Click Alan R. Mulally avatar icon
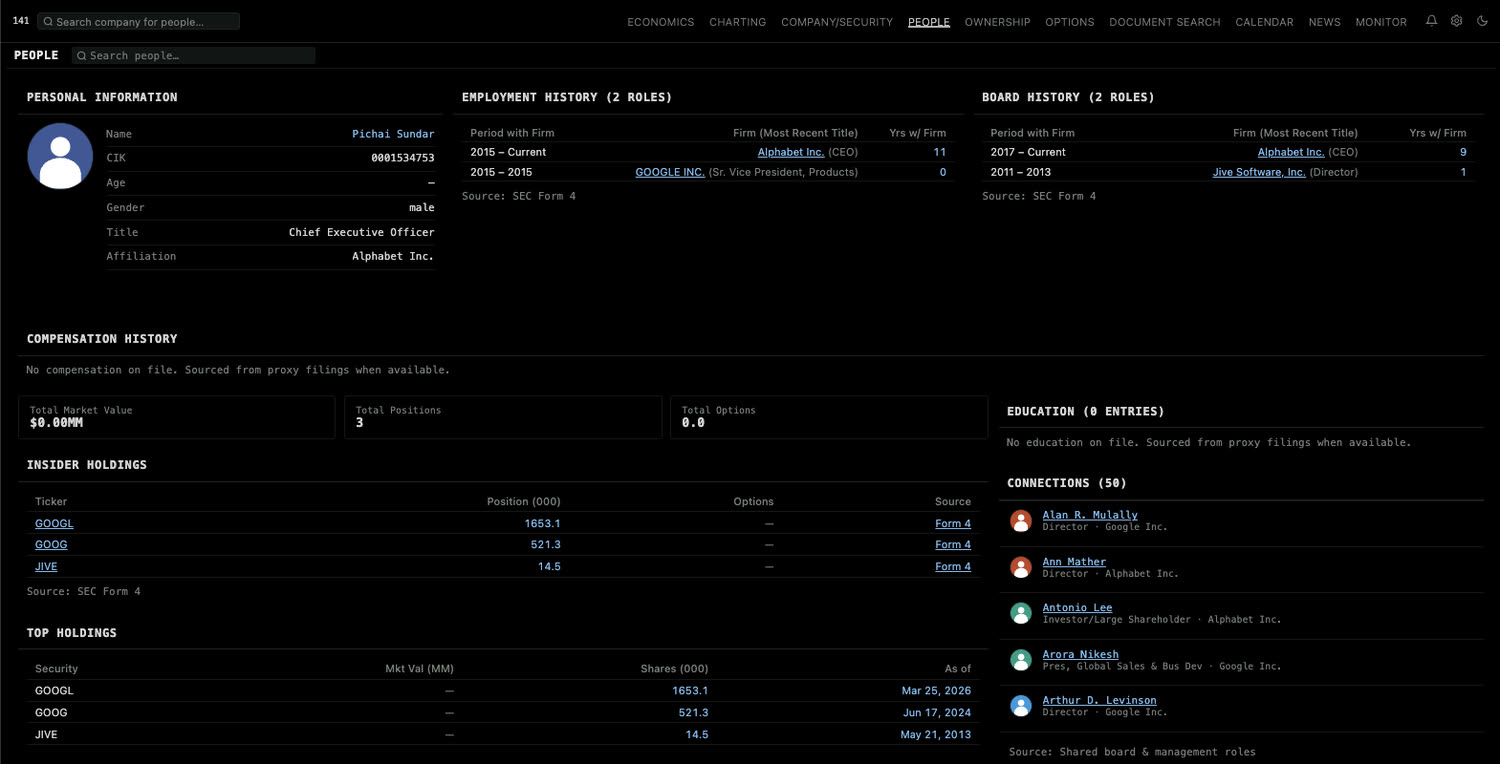Image resolution: width=1500 pixels, height=764 pixels. pos(1020,520)
